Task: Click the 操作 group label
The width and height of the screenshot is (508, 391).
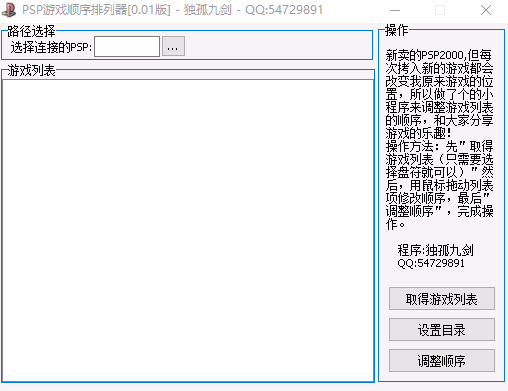Action: (x=396, y=30)
